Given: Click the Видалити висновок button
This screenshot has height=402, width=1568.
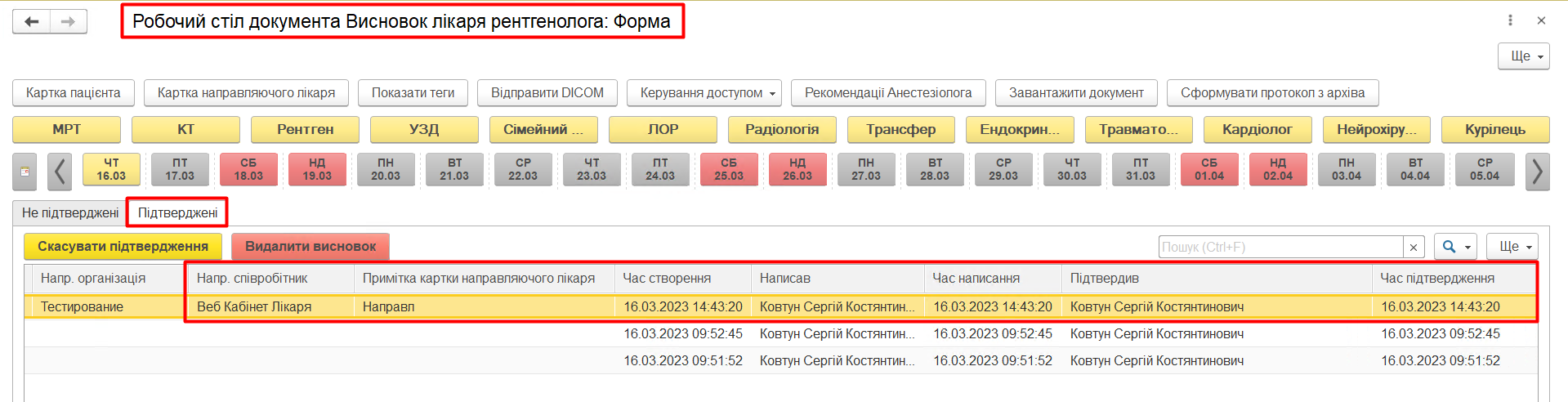Looking at the screenshot, I should pos(310,247).
